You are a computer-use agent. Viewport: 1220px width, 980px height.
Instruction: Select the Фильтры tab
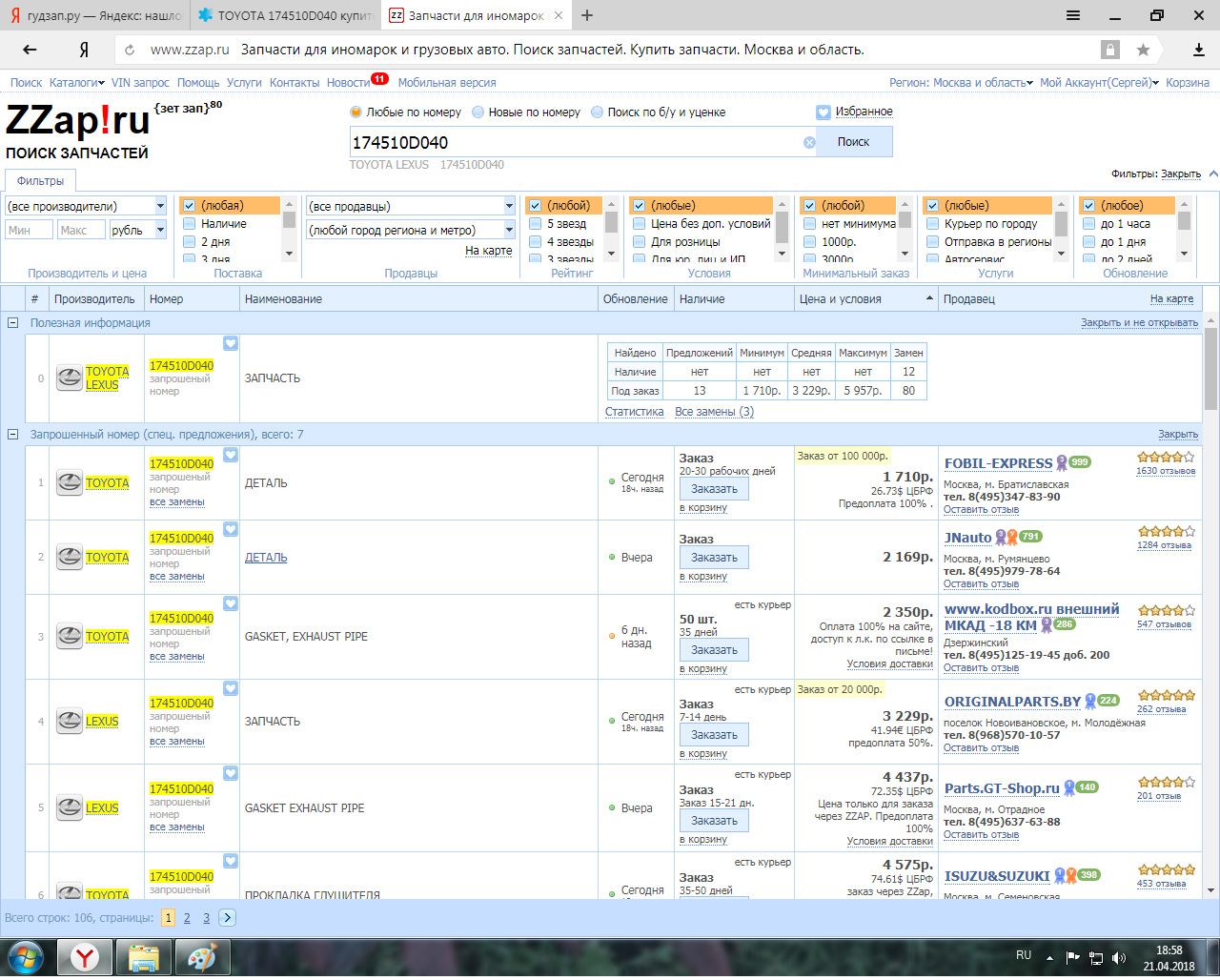[40, 181]
